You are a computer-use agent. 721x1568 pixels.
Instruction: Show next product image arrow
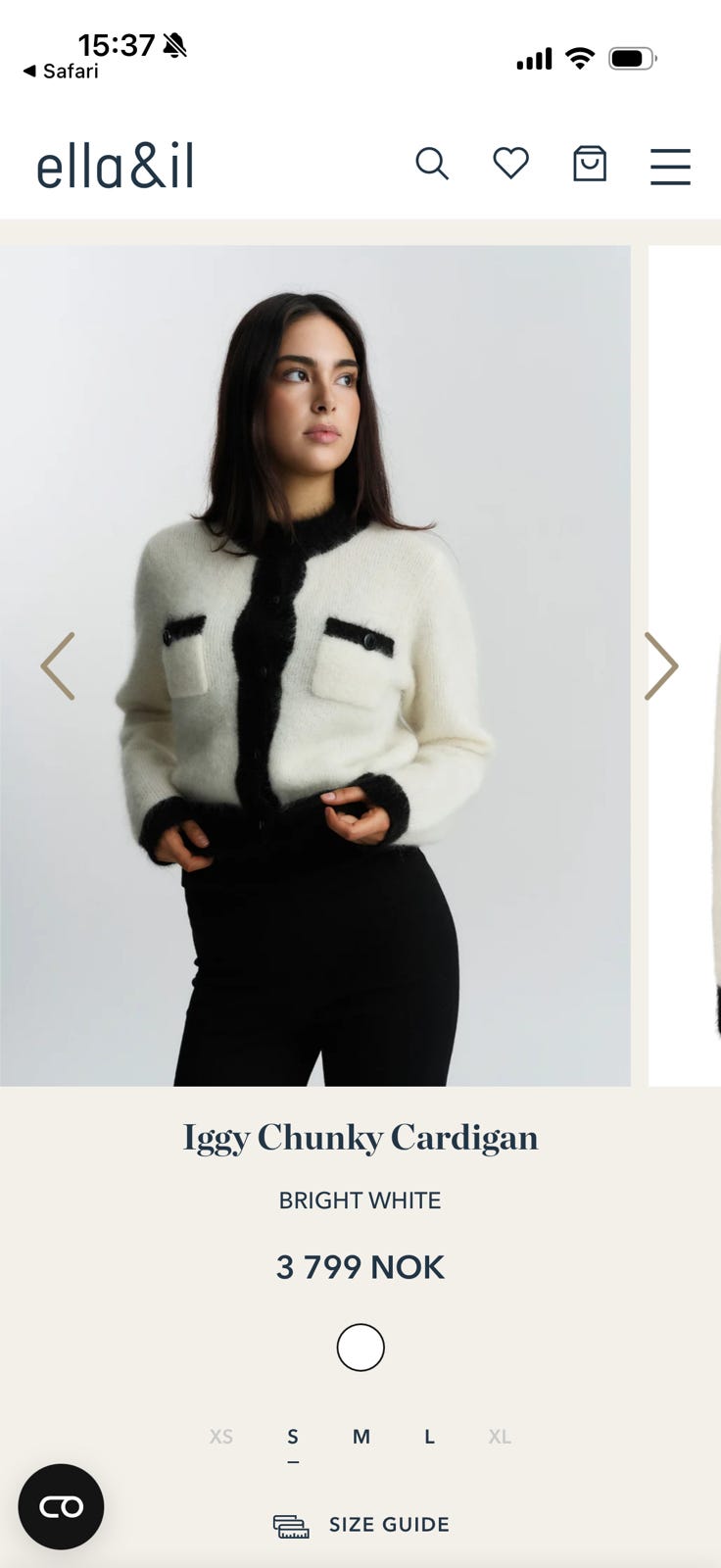coord(661,666)
